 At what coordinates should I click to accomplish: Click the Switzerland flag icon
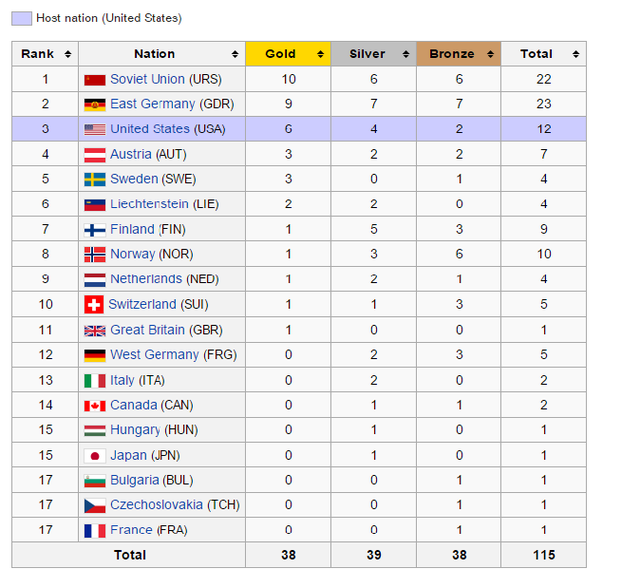[x=94, y=304]
